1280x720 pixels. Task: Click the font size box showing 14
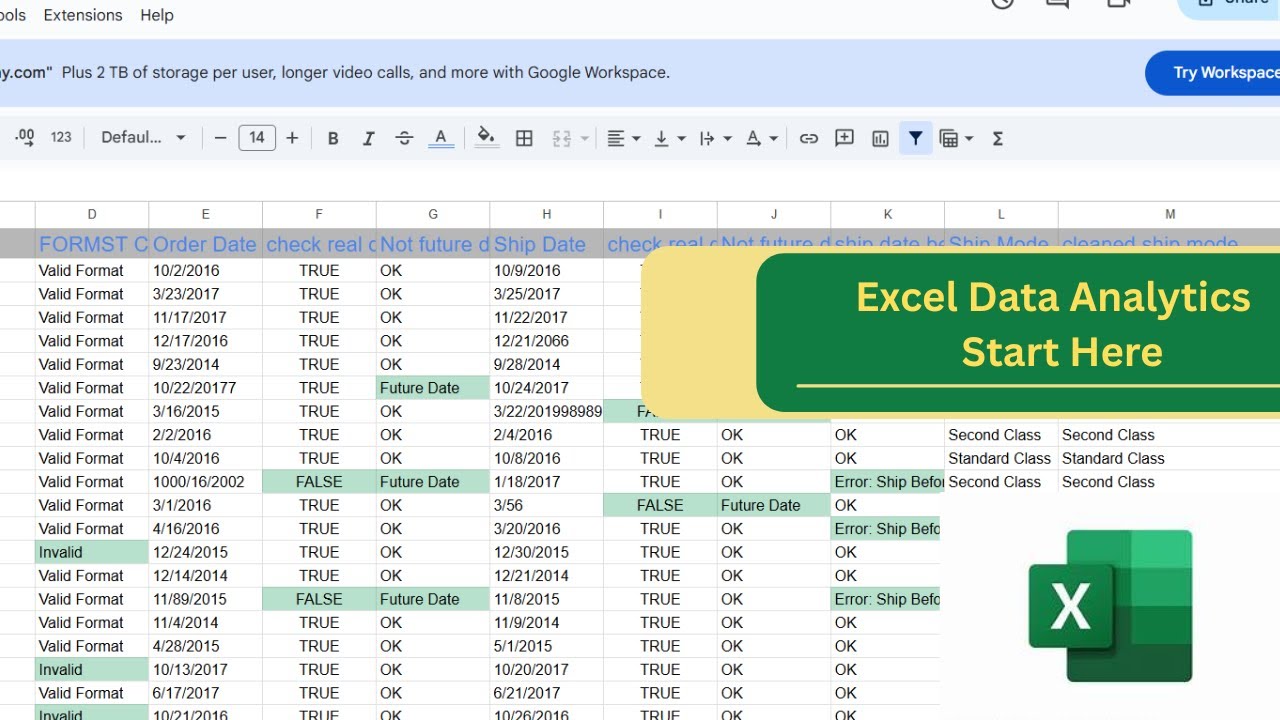point(257,138)
